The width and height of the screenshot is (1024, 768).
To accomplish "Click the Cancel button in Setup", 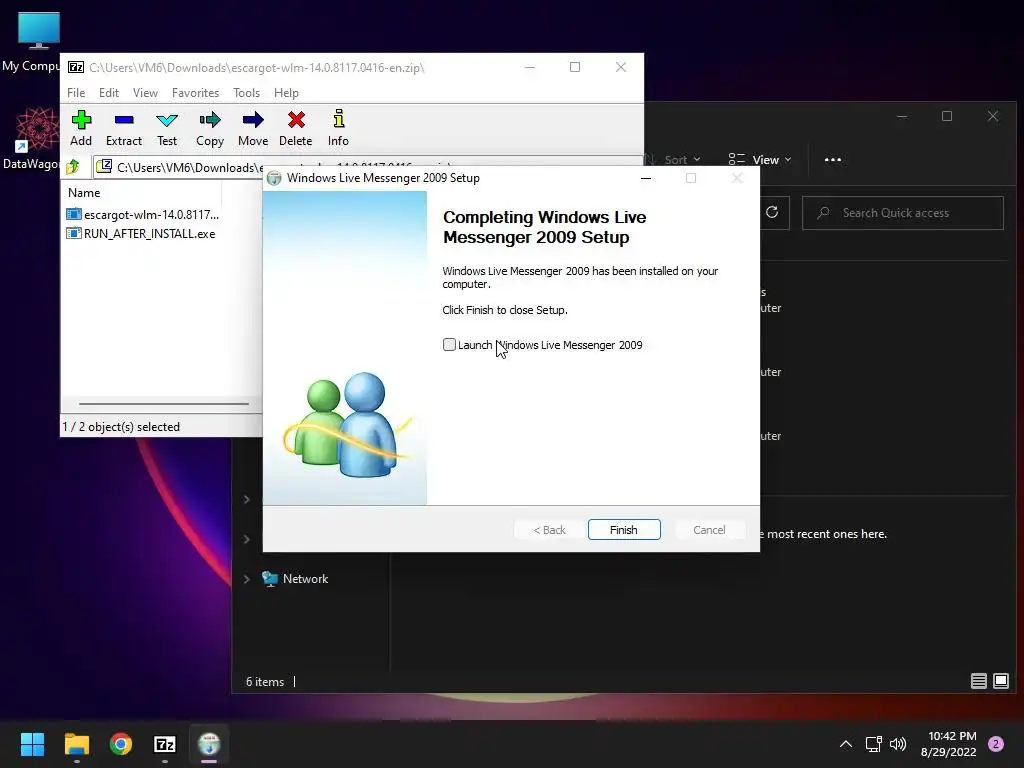I will tap(709, 530).
